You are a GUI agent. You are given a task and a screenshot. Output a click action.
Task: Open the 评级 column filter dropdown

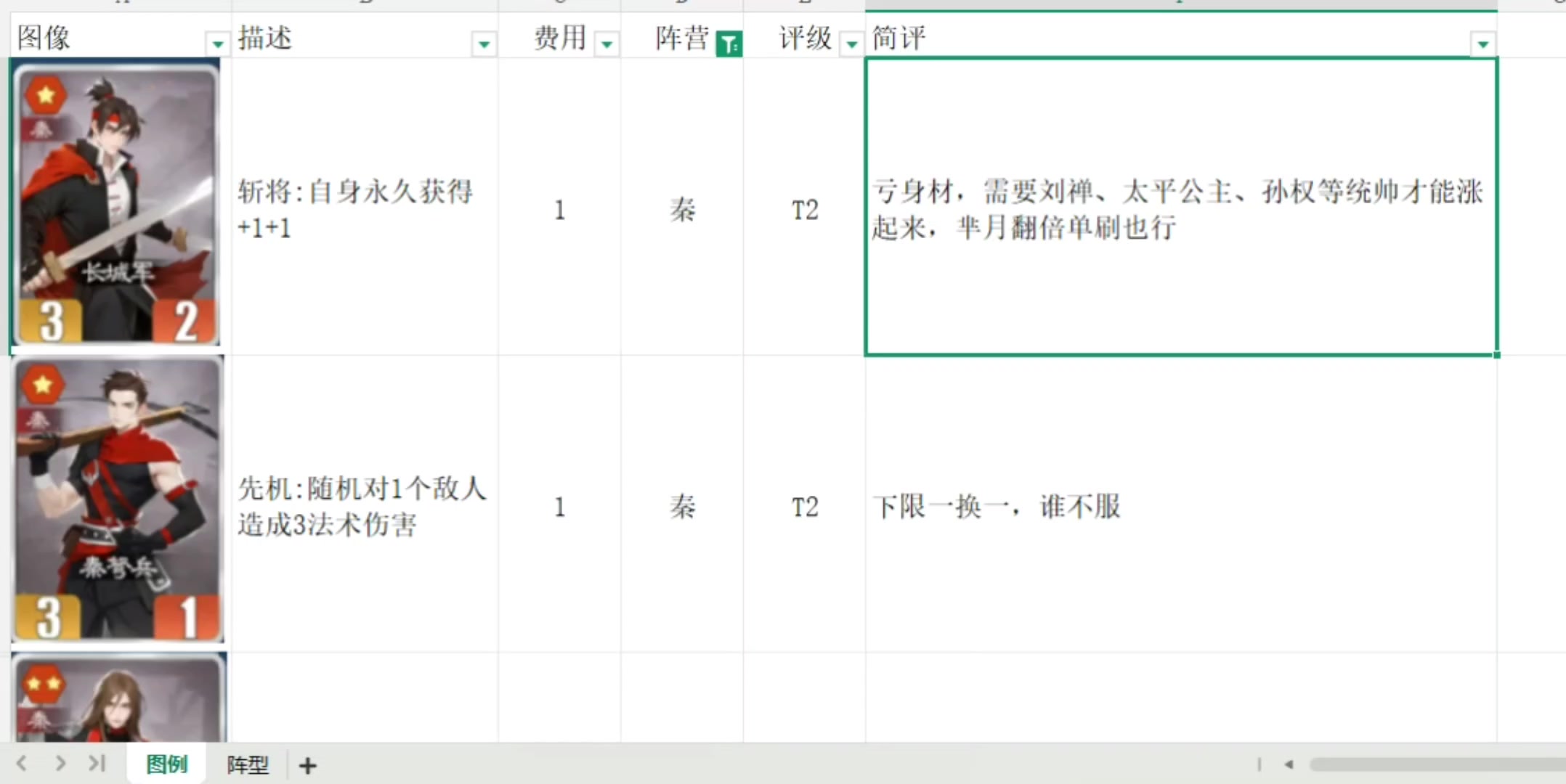pos(851,44)
